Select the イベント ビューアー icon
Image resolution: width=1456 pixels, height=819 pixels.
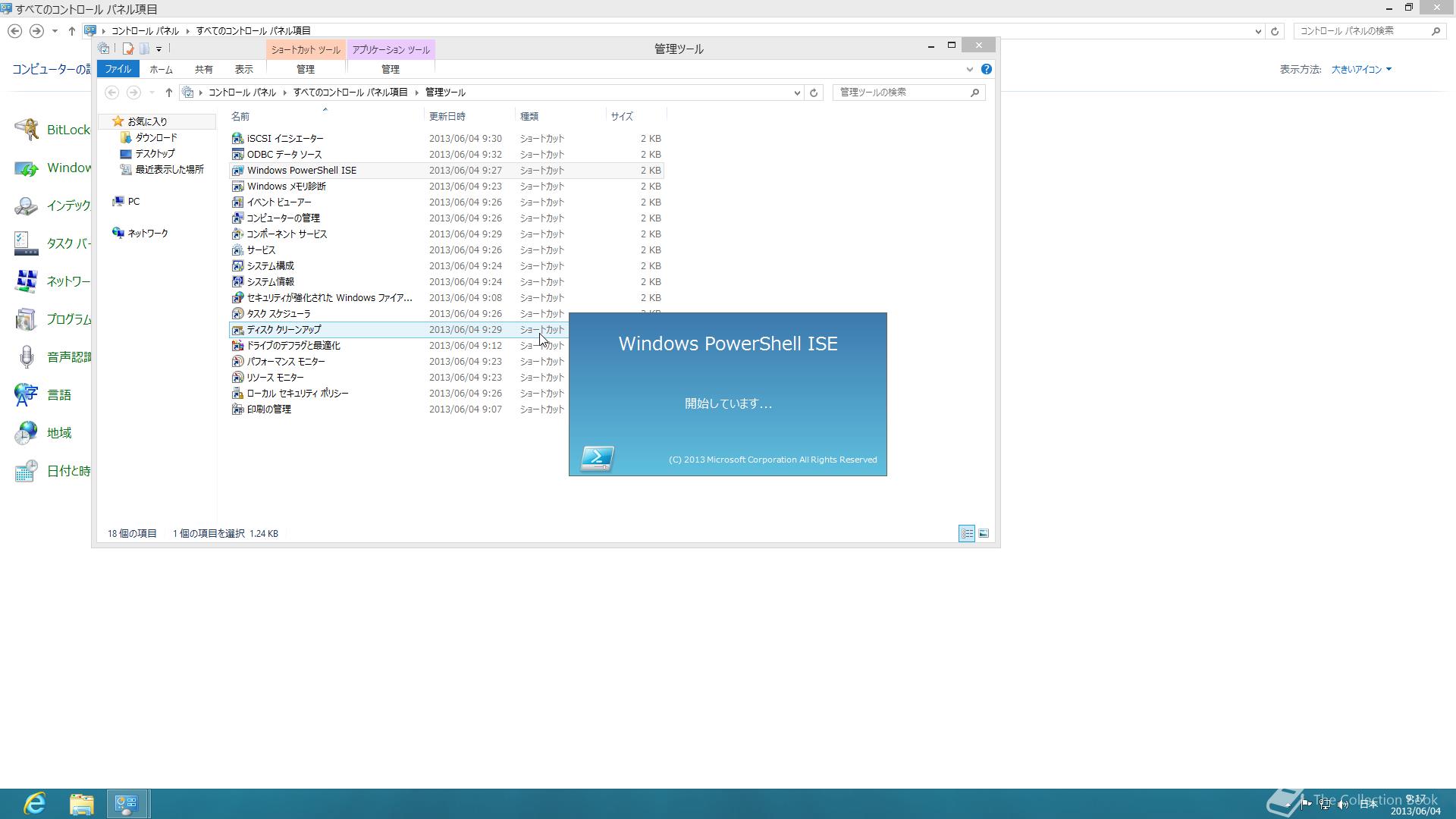click(237, 202)
